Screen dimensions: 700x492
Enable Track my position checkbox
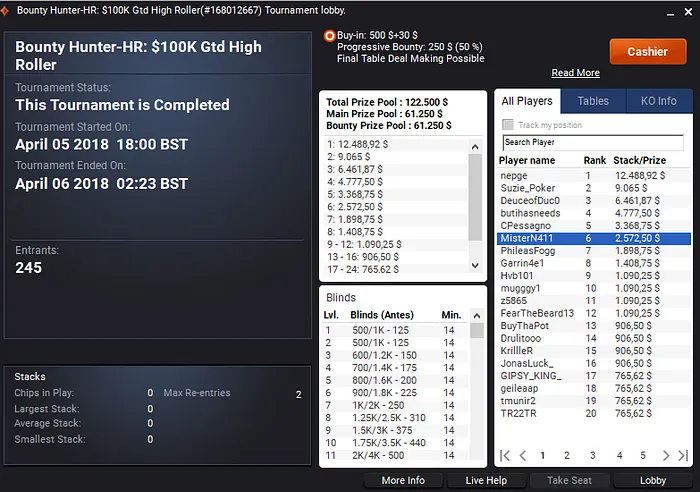[508, 125]
